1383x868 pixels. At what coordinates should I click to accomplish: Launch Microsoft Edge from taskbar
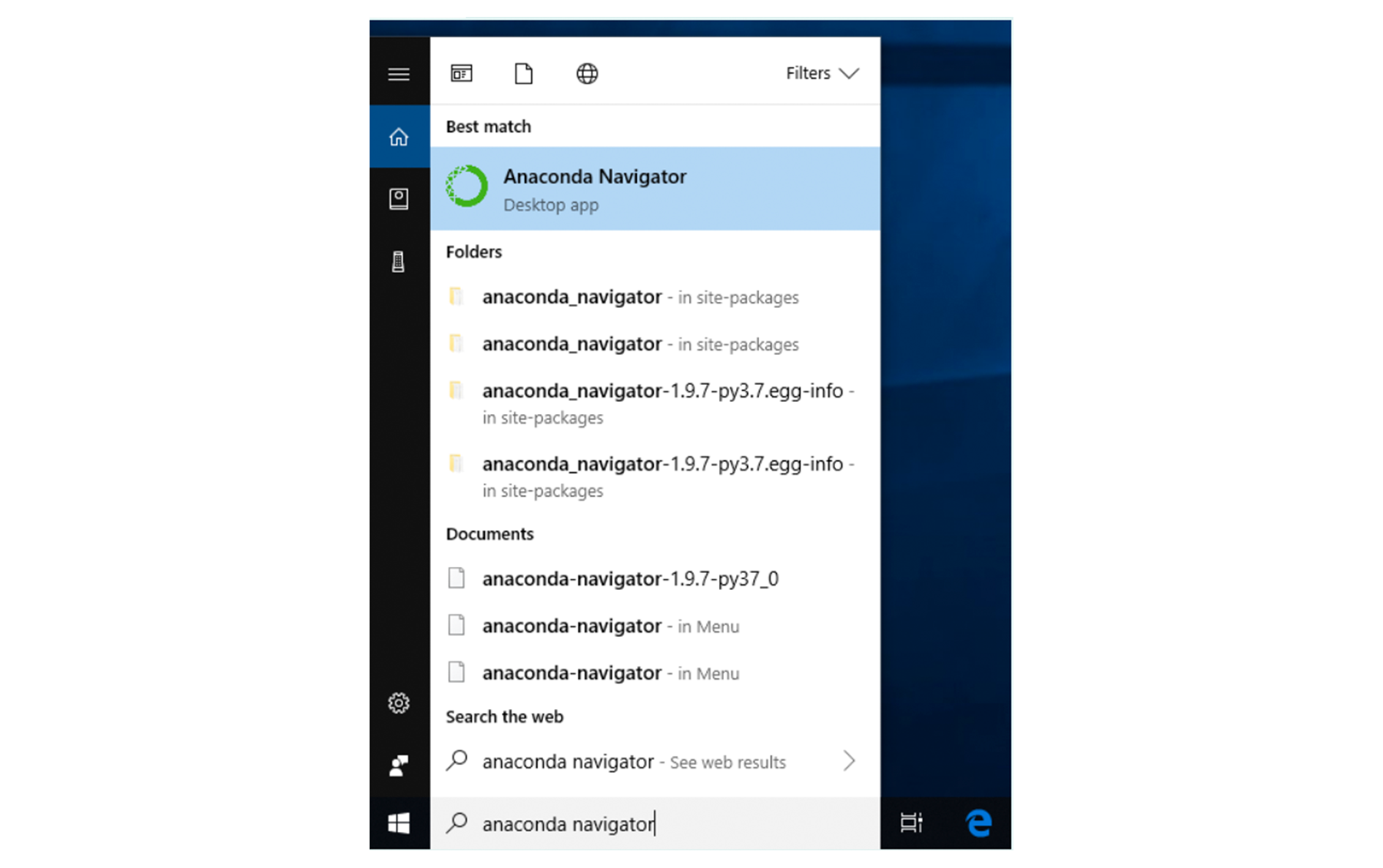(x=978, y=823)
